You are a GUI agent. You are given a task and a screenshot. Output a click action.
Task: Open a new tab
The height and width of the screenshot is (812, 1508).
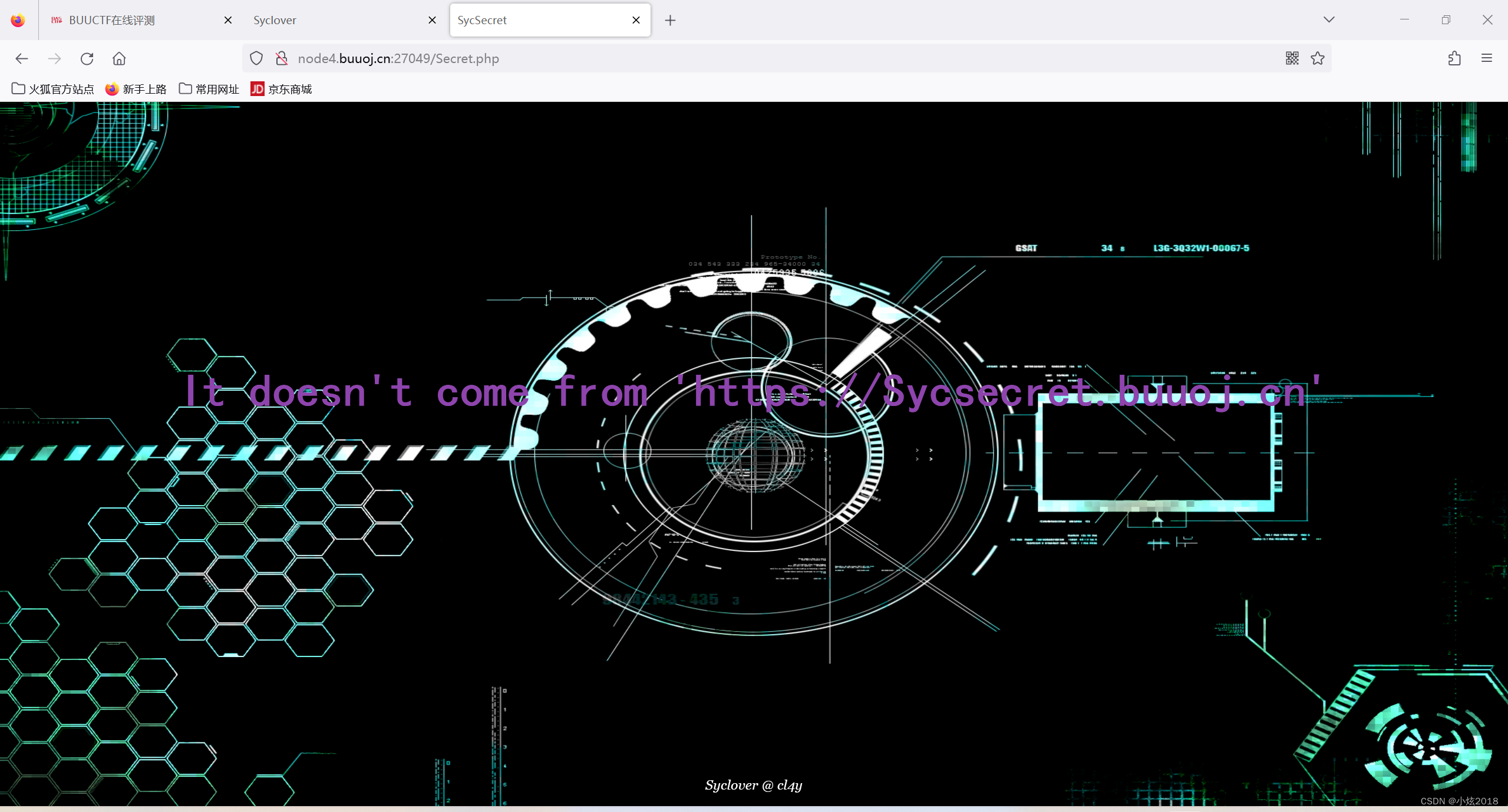670,20
